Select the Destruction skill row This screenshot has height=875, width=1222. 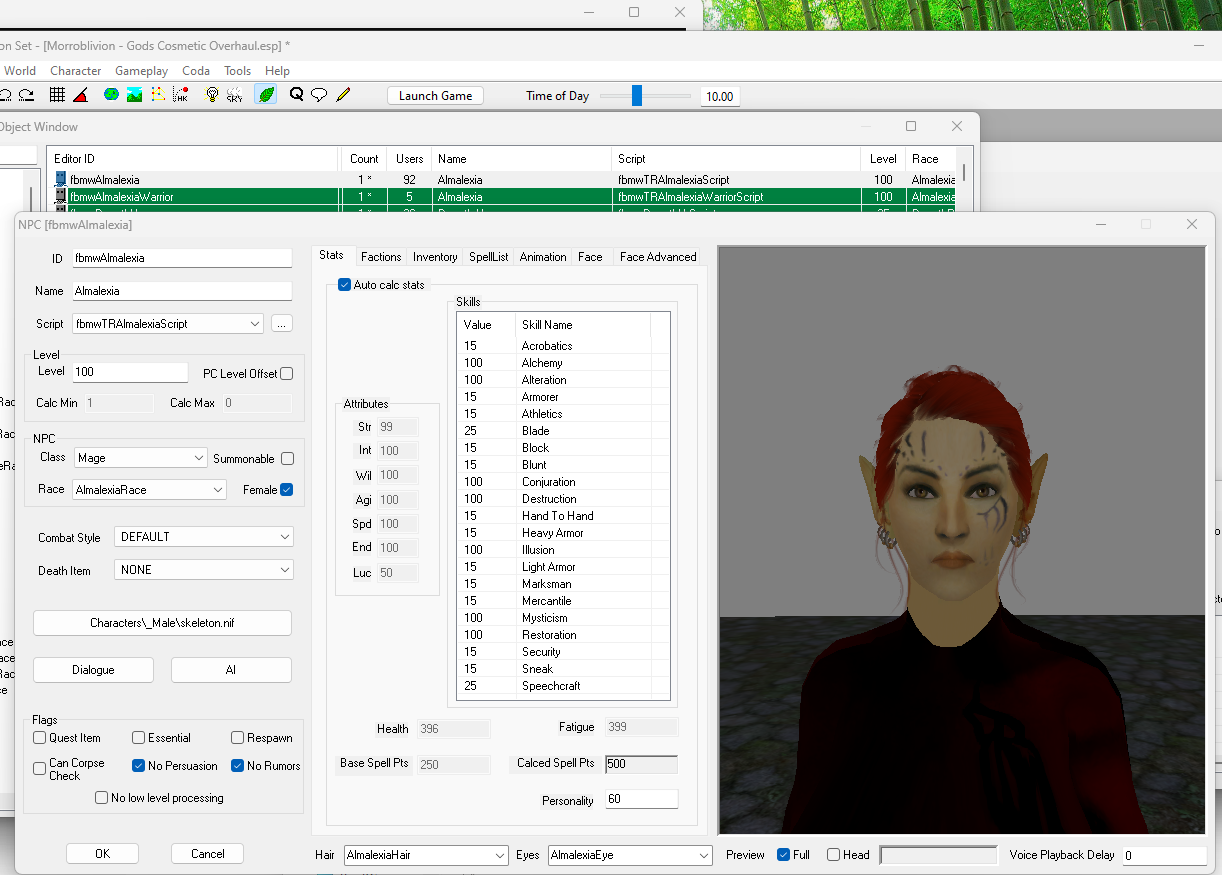click(x=563, y=499)
